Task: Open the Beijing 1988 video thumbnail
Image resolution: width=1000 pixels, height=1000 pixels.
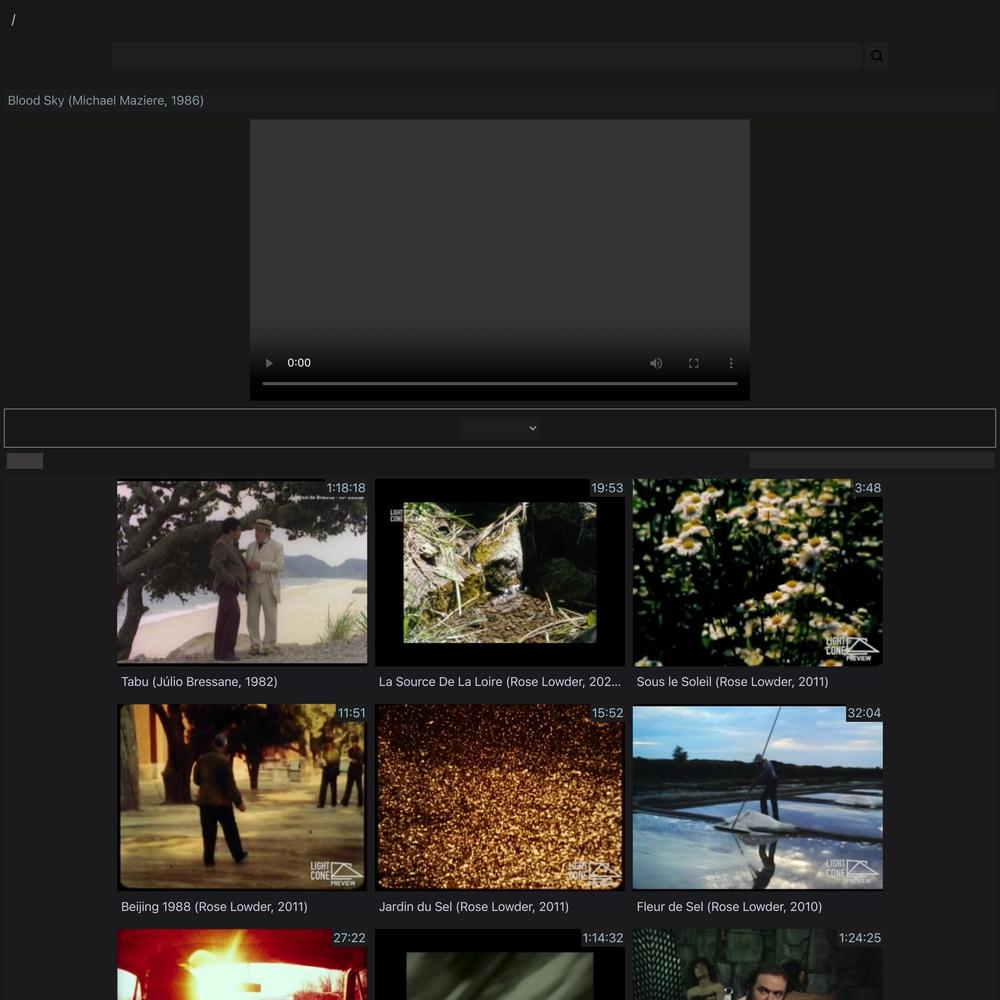Action: [x=242, y=797]
